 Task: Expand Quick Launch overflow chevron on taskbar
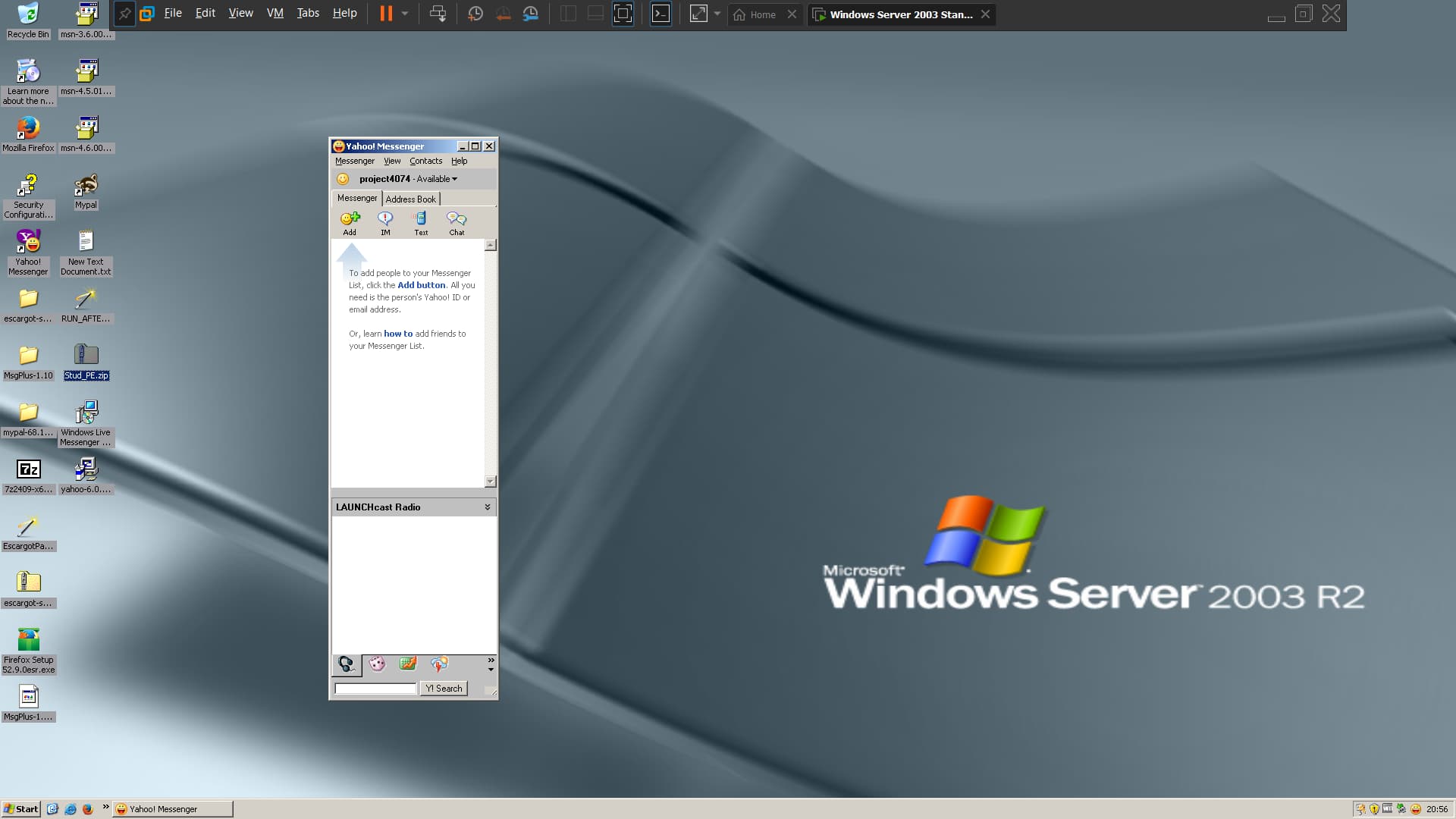point(105,807)
